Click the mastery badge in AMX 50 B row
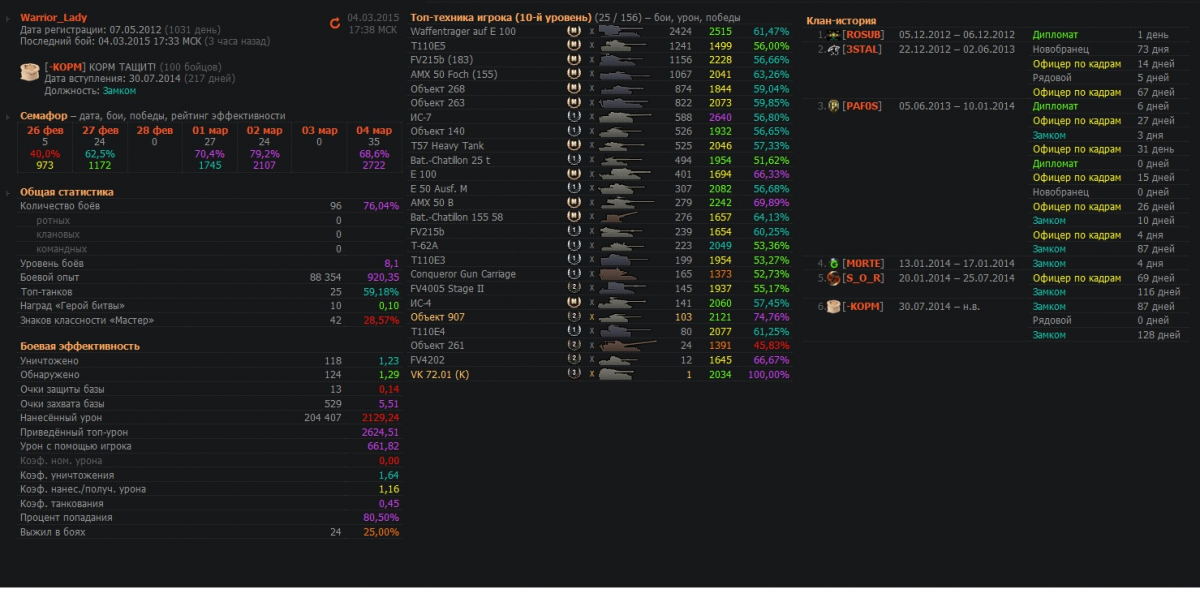 574,202
